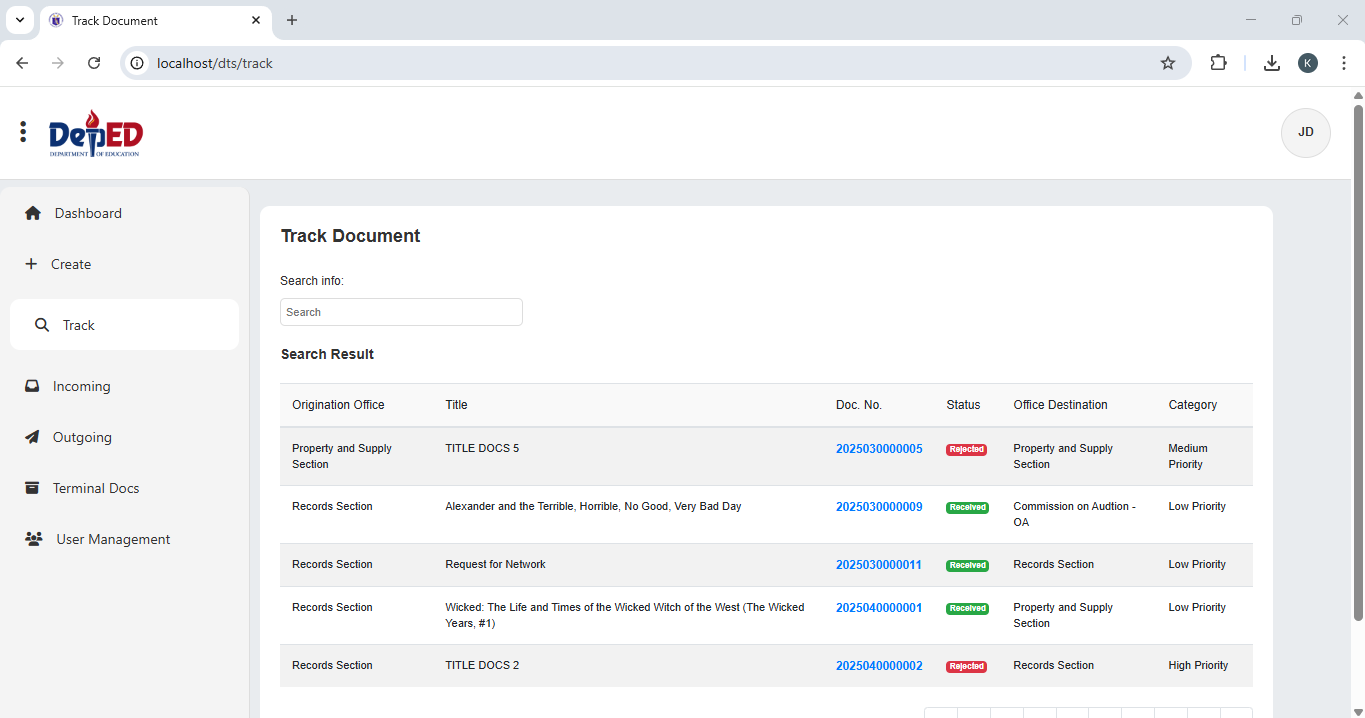Open the three-dot sidebar menu icon
Image resolution: width=1365 pixels, height=718 pixels.
23,132
